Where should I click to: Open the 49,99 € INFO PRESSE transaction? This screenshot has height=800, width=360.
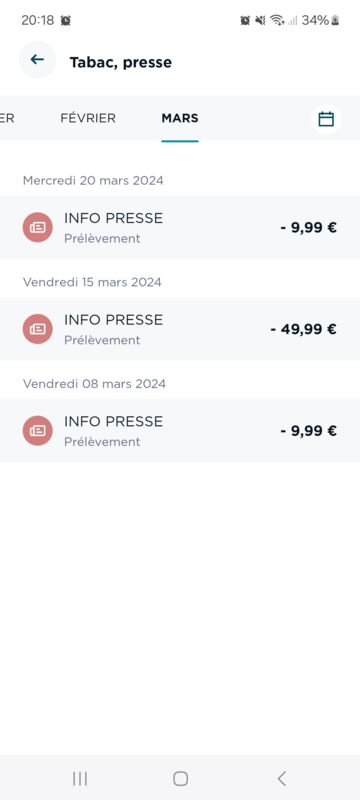coord(180,329)
